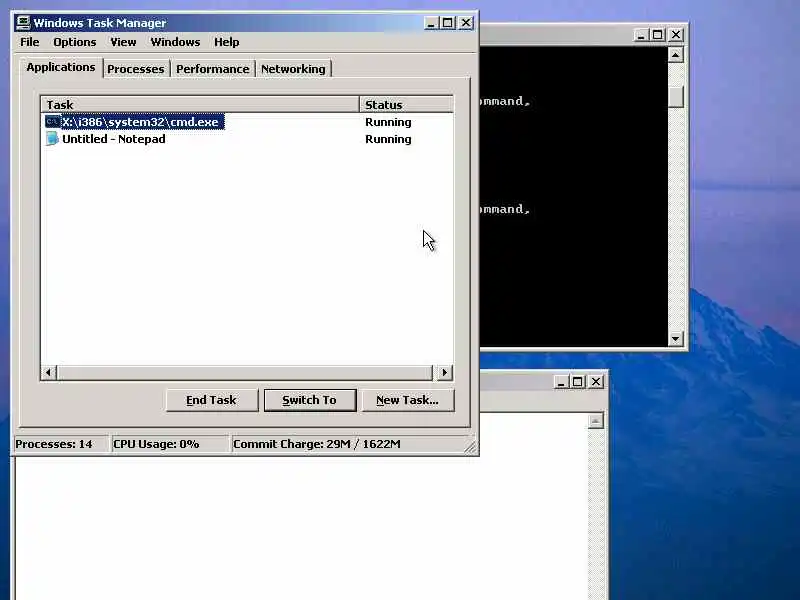Open the Windows menu
The height and width of the screenshot is (600, 800).
coord(175,42)
